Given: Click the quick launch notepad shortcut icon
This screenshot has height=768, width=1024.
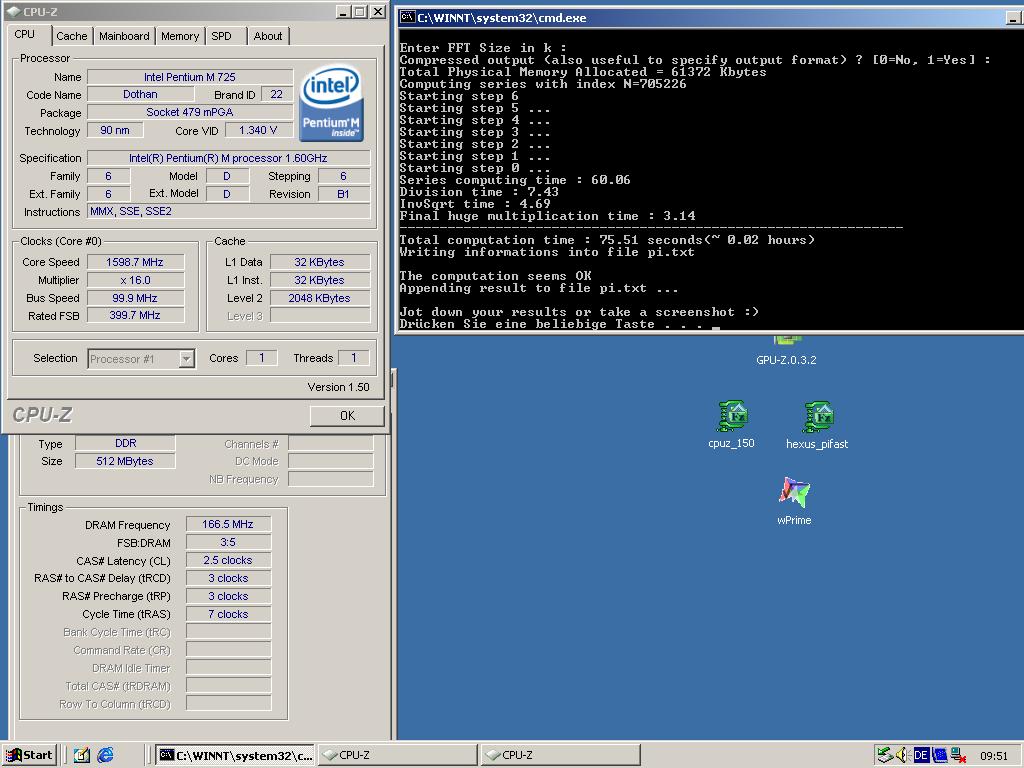Looking at the screenshot, I should click(x=82, y=755).
